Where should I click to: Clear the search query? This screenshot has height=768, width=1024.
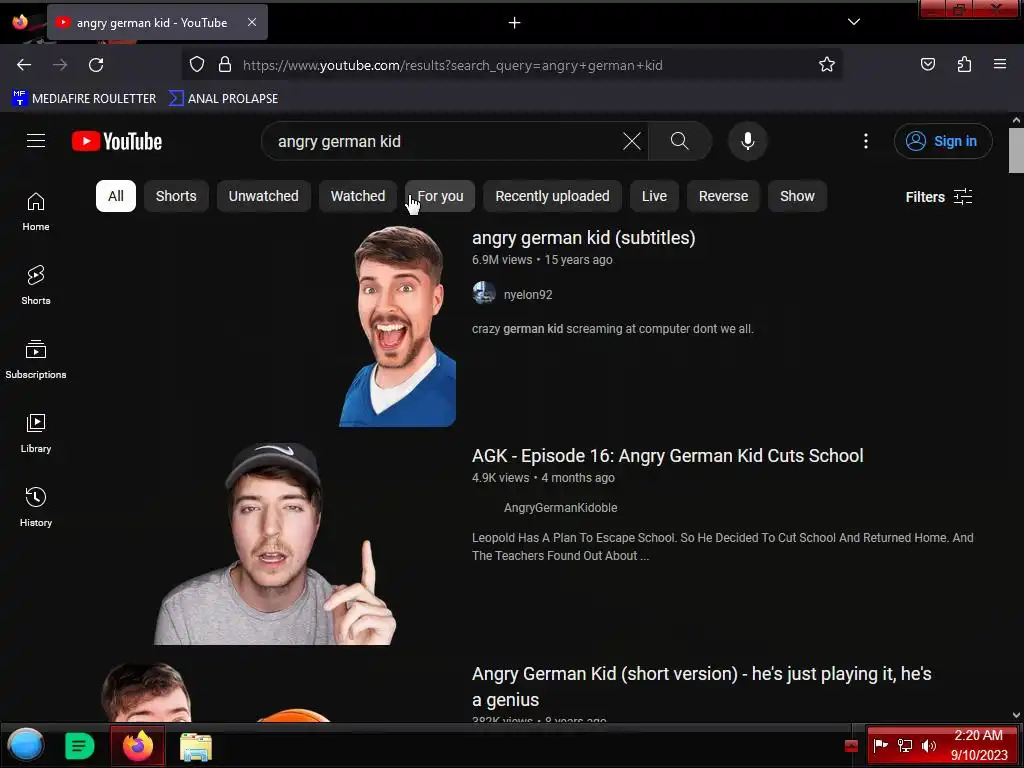pos(632,141)
